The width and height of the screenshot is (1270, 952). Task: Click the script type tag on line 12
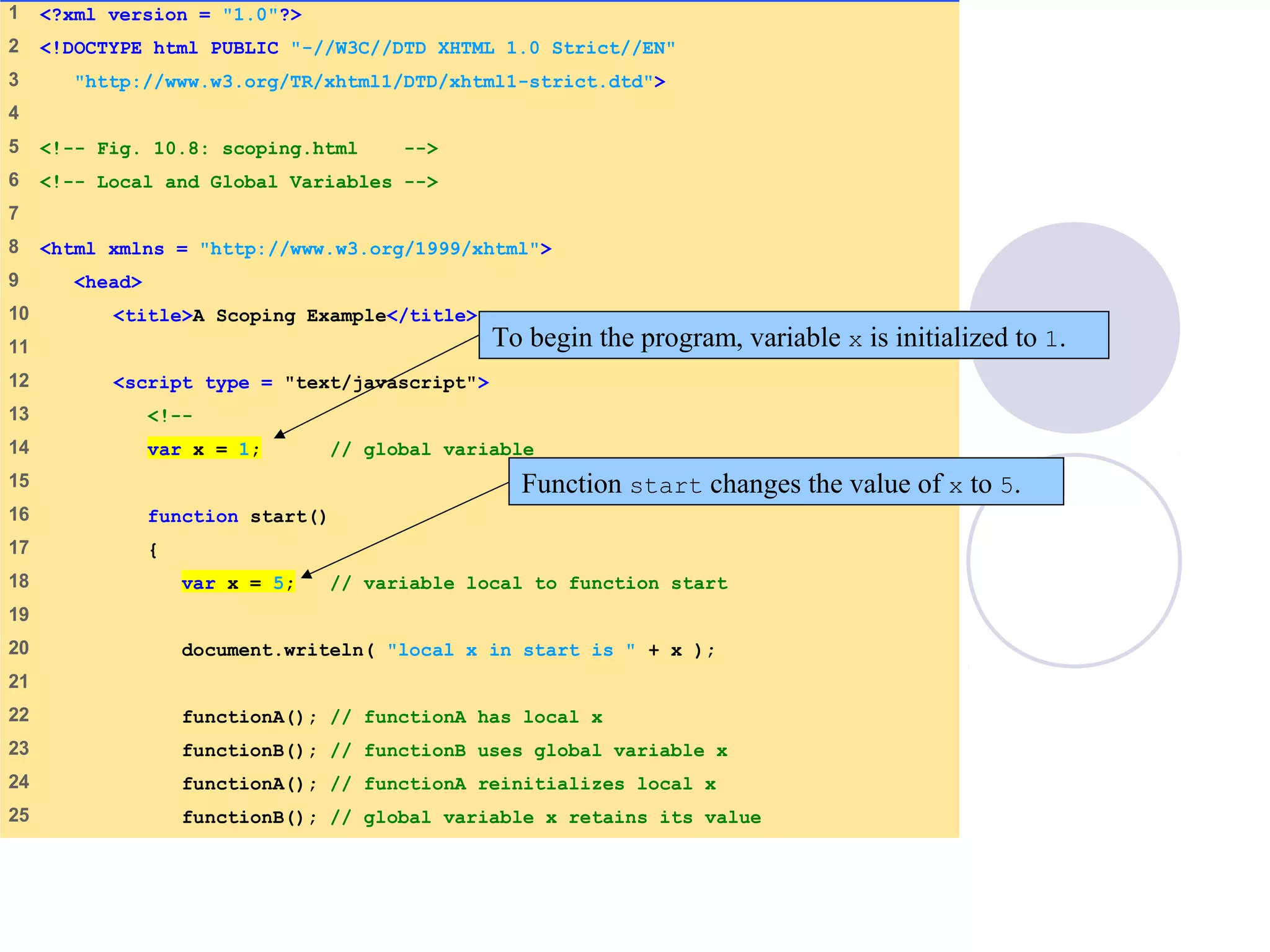(x=300, y=382)
